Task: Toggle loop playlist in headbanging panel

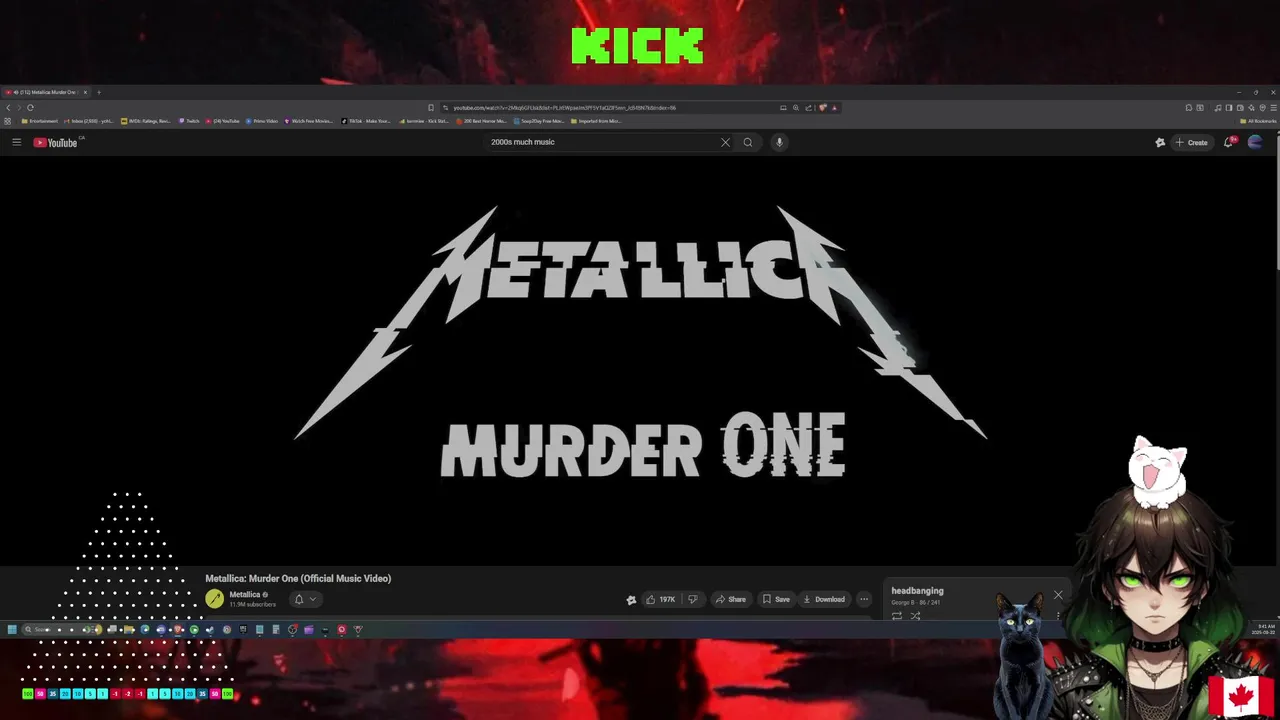Action: (x=897, y=616)
